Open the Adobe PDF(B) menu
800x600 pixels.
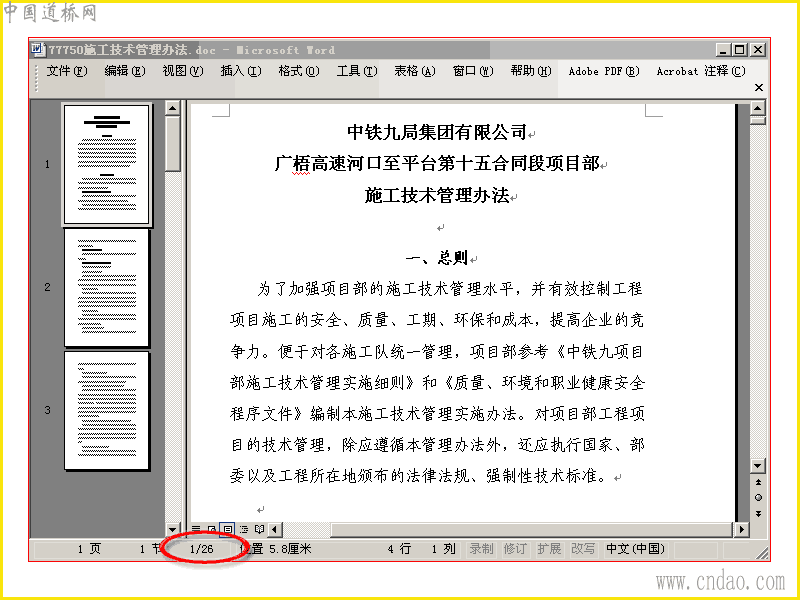[604, 71]
